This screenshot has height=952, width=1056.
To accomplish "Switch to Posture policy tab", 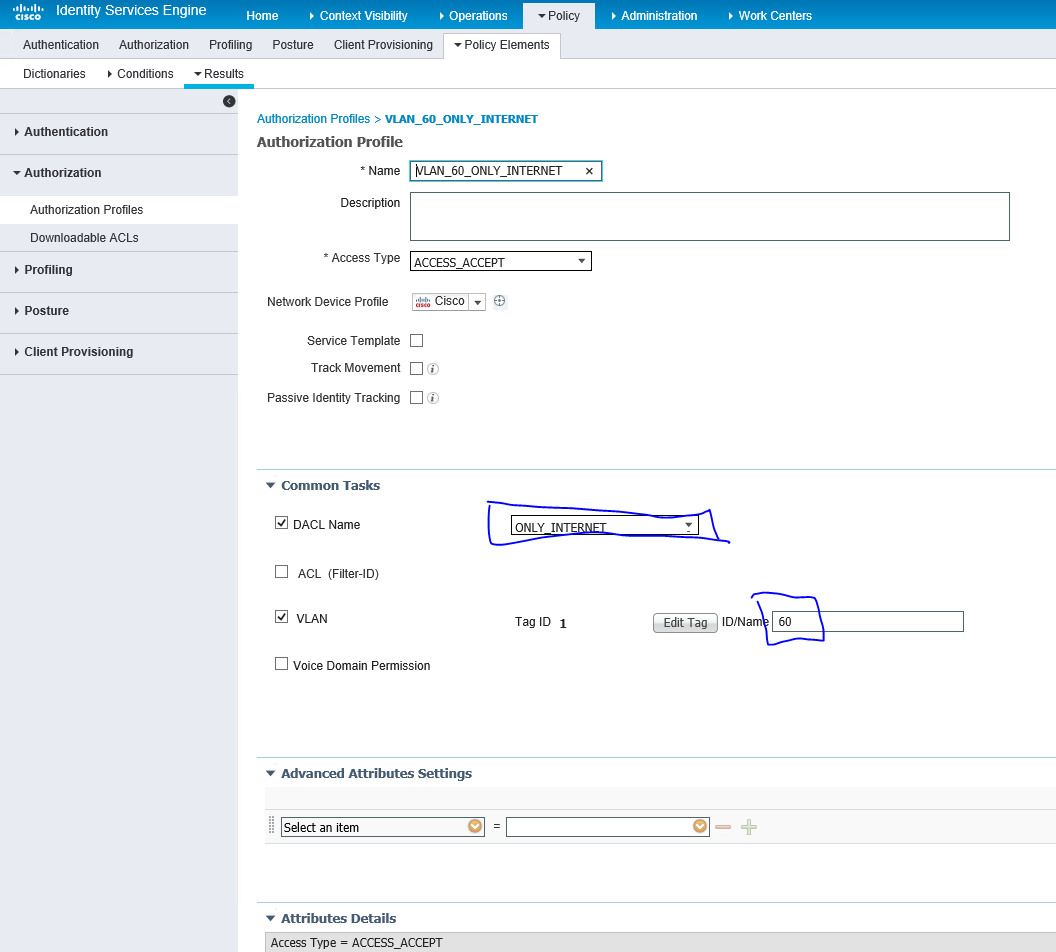I will click(x=292, y=45).
